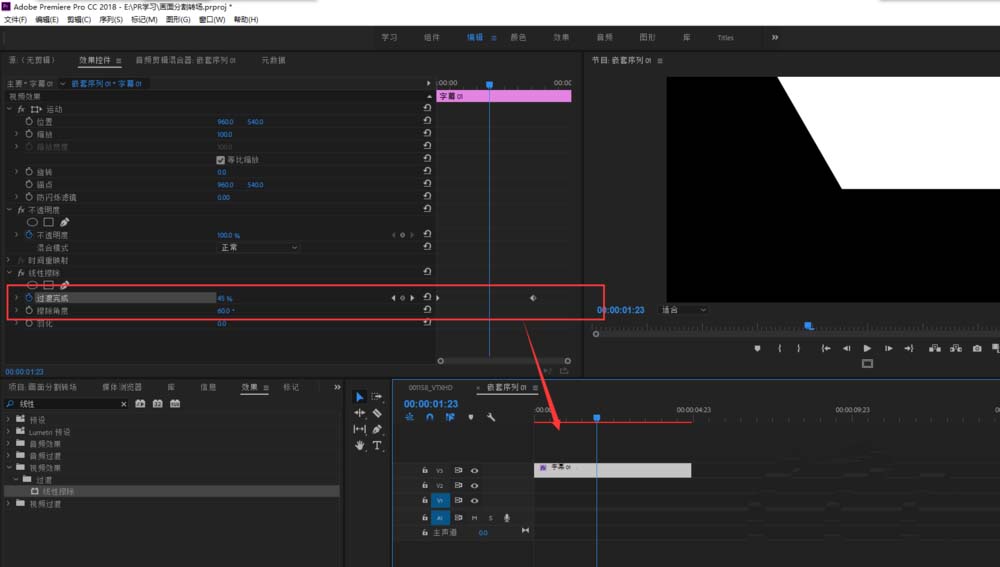
Task: Select the 线性擦除 effect item
Action: (58, 492)
